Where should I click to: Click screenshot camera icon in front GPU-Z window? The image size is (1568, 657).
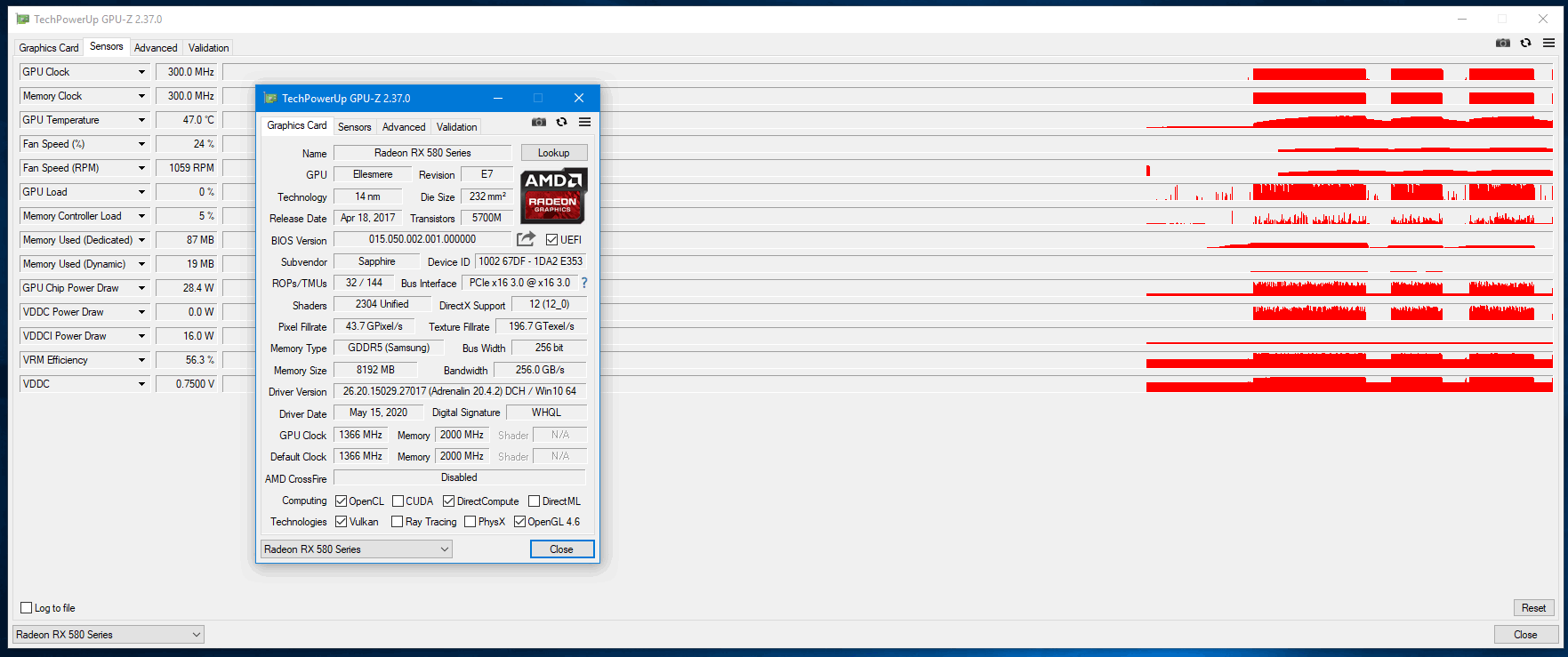coord(539,122)
